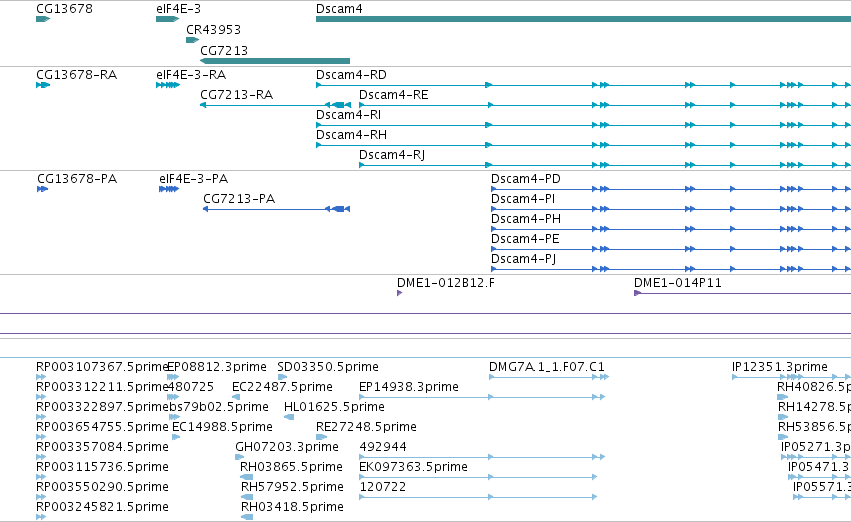Click the EK097363.5prime EST label
Viewport: 851px width, 522px height.
413,467
